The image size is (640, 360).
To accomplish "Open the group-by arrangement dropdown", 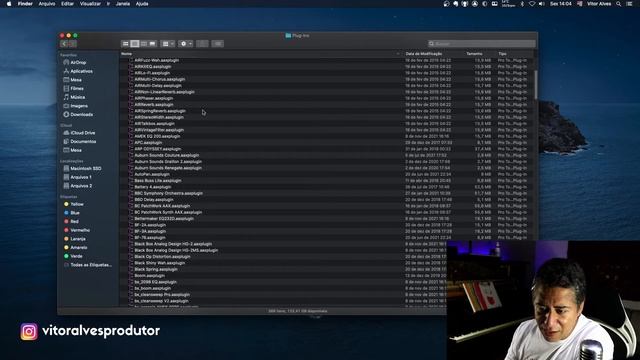I will tap(168, 44).
